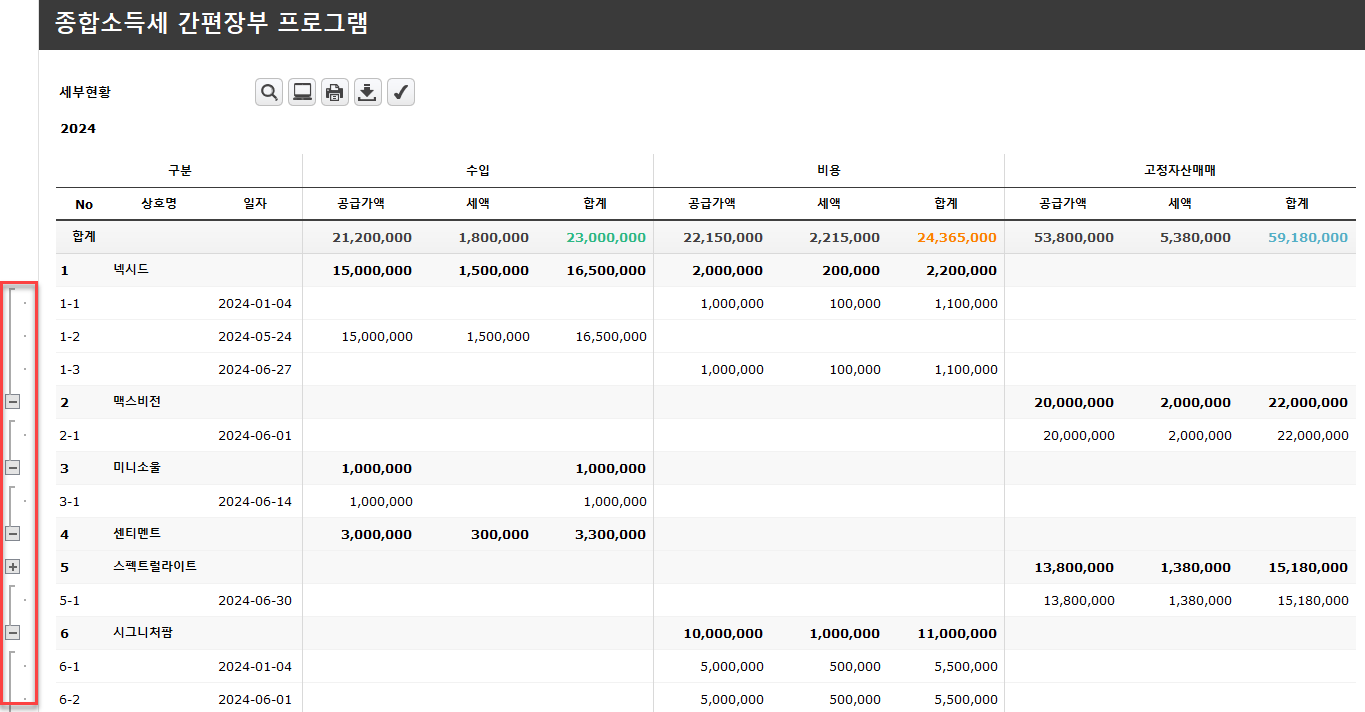Expand the 스펙트럴라이트 row with plus
Screen dimensions: 1365x712
[x=13, y=566]
